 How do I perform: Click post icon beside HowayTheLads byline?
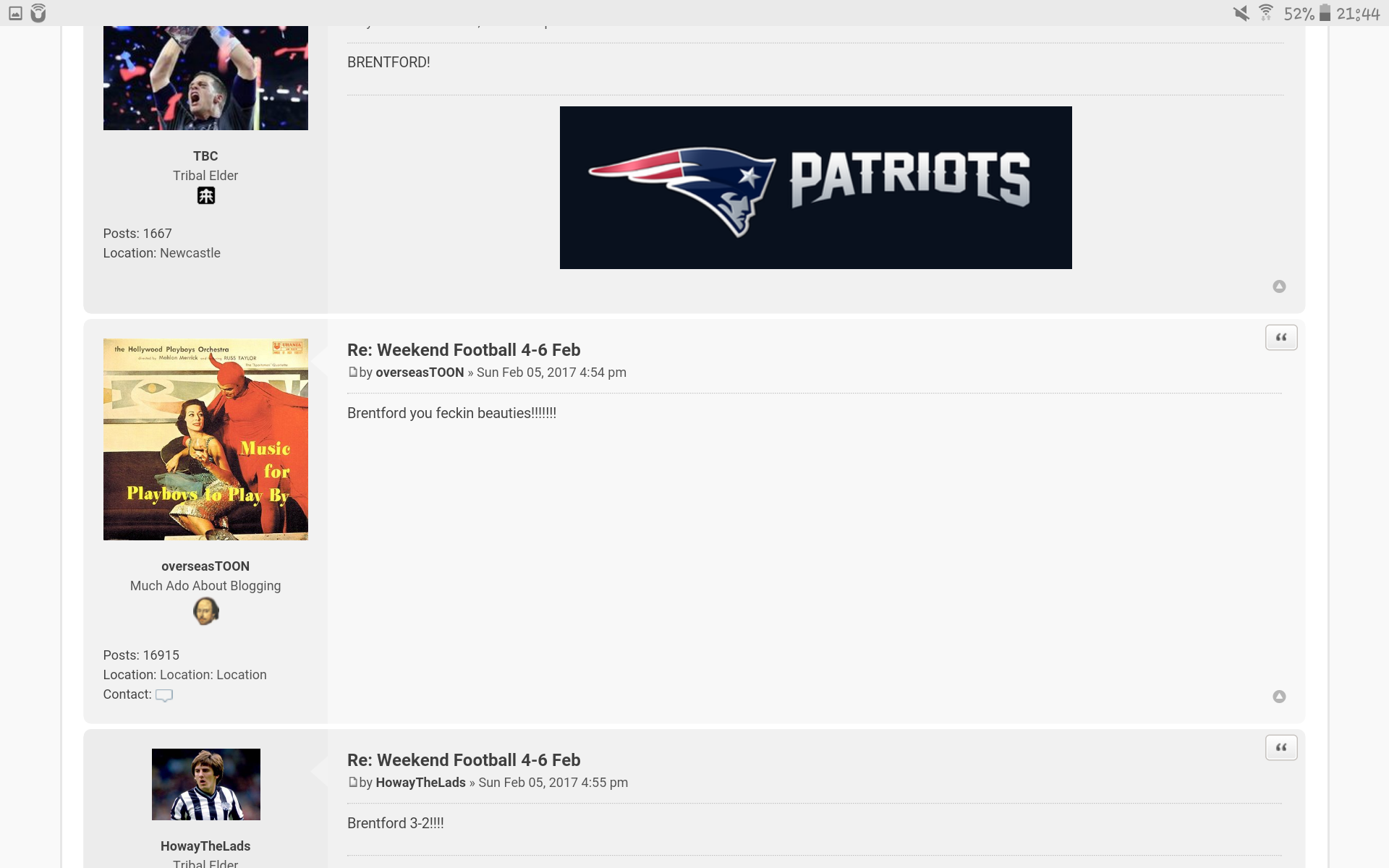click(x=353, y=783)
